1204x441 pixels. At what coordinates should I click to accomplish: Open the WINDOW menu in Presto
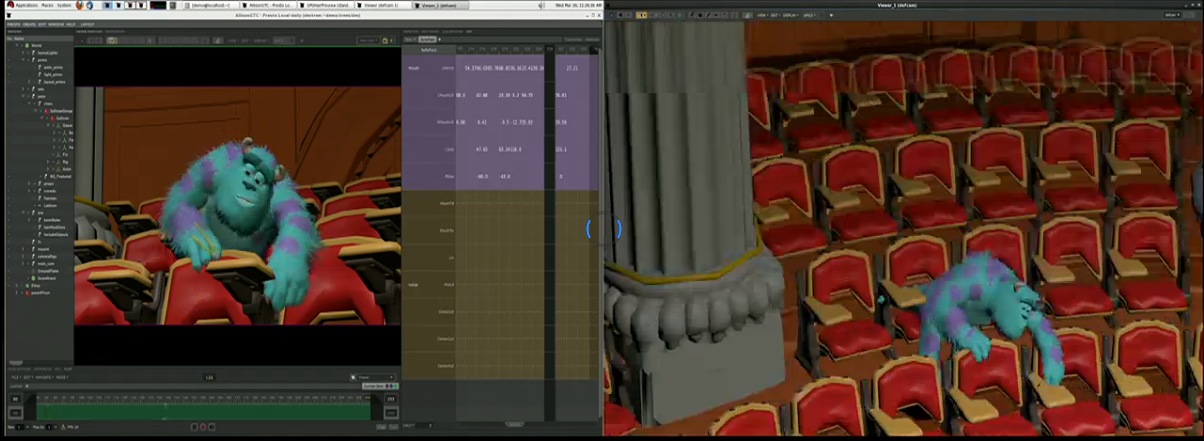pos(56,24)
